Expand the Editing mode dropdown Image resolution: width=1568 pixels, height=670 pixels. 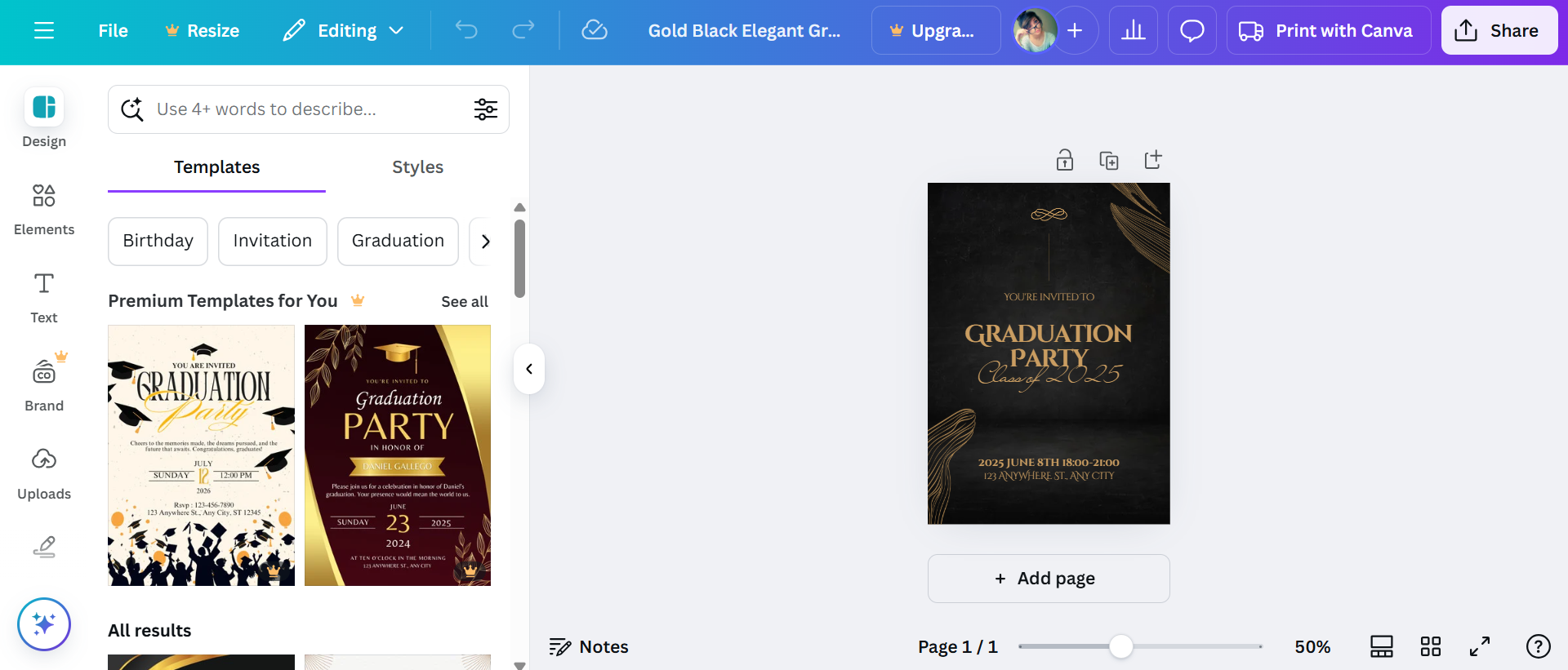(344, 30)
